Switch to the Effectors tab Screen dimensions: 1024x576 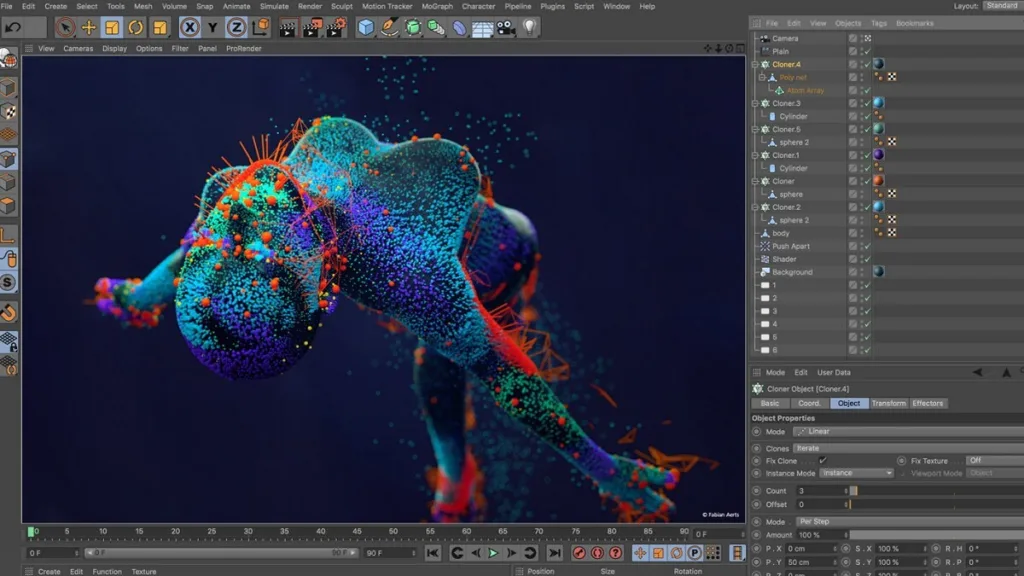927,403
